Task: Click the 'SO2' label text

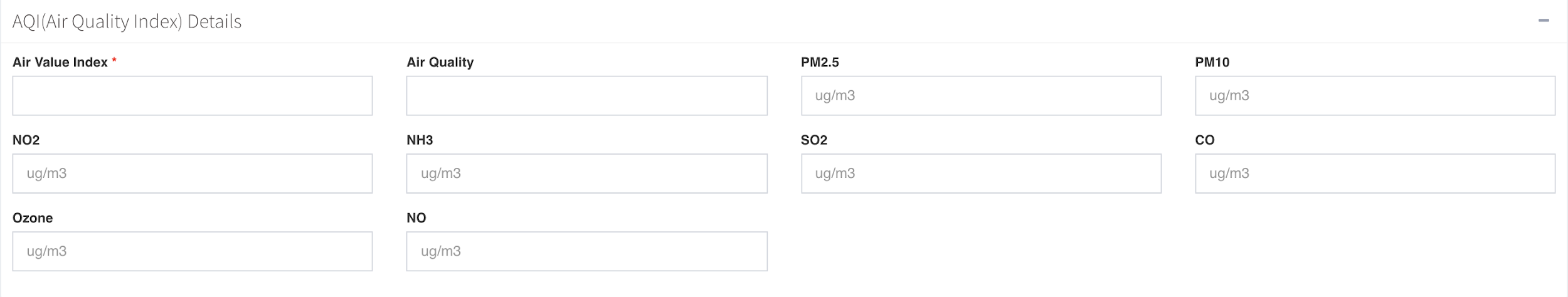Action: [x=813, y=140]
